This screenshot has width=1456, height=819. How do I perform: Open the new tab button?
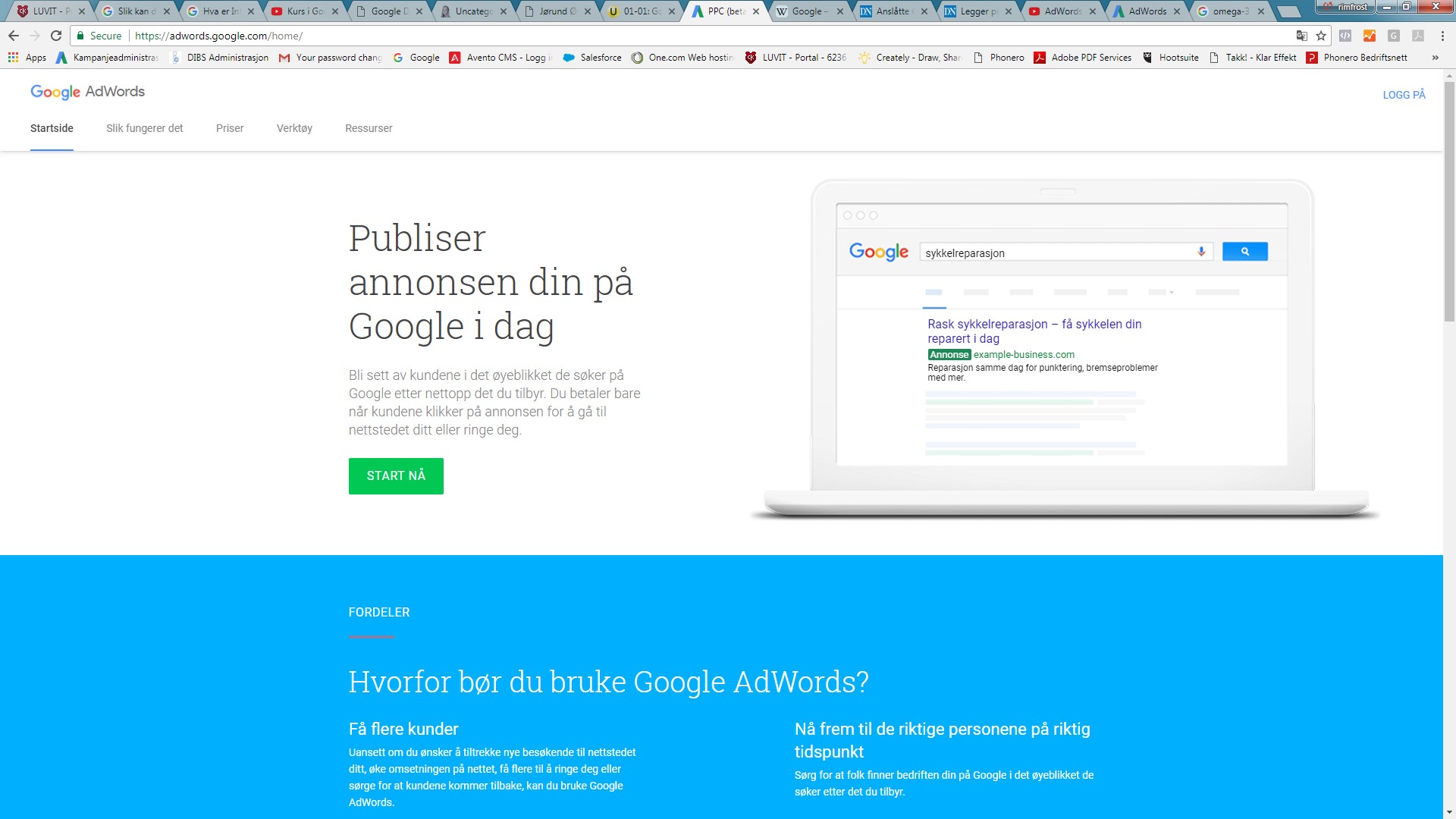pos(1288,12)
